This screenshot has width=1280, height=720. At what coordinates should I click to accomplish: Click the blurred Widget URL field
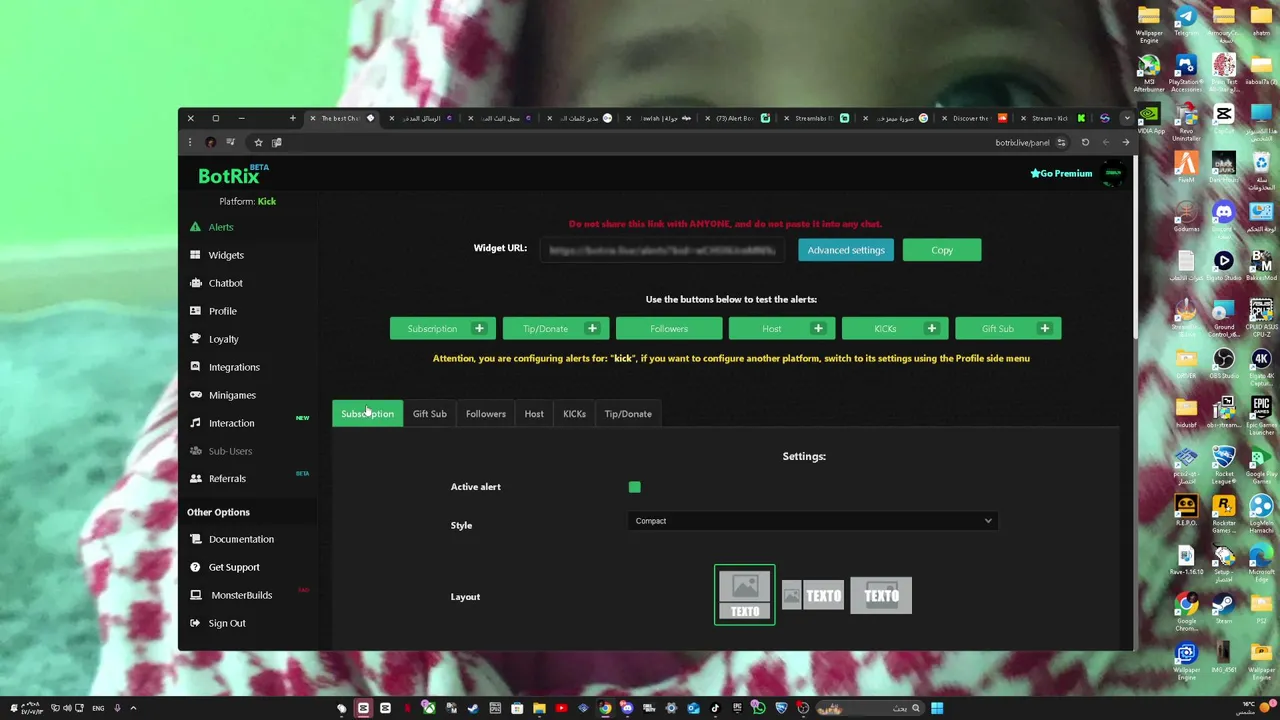[x=664, y=250]
